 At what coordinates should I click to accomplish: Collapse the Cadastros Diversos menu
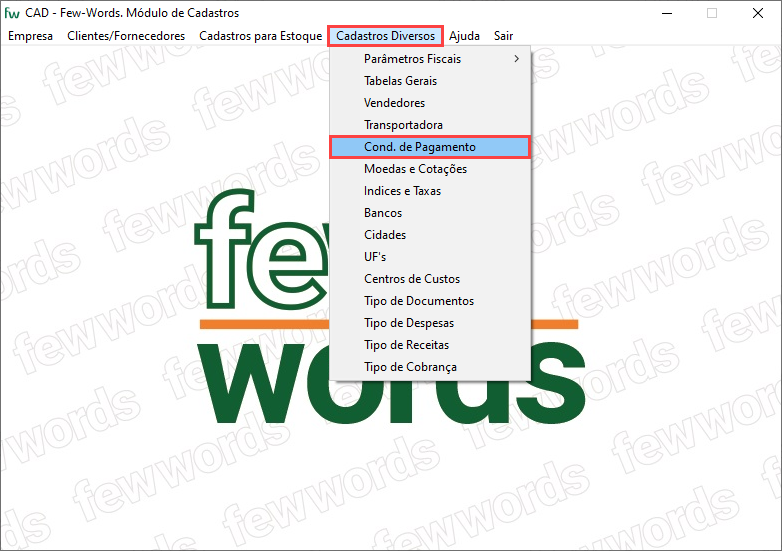386,36
